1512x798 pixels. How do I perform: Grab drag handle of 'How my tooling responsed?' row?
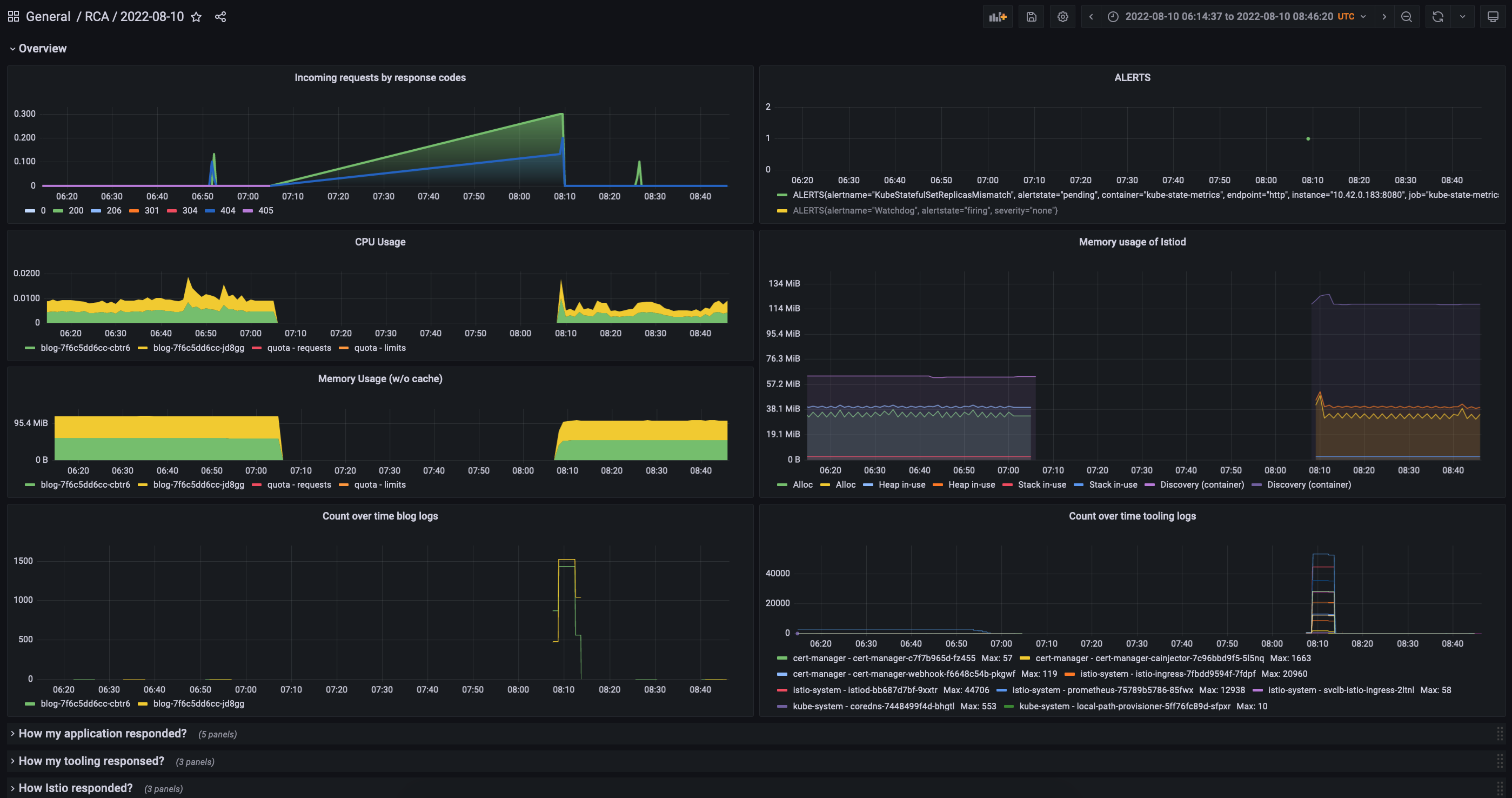tap(1500, 761)
